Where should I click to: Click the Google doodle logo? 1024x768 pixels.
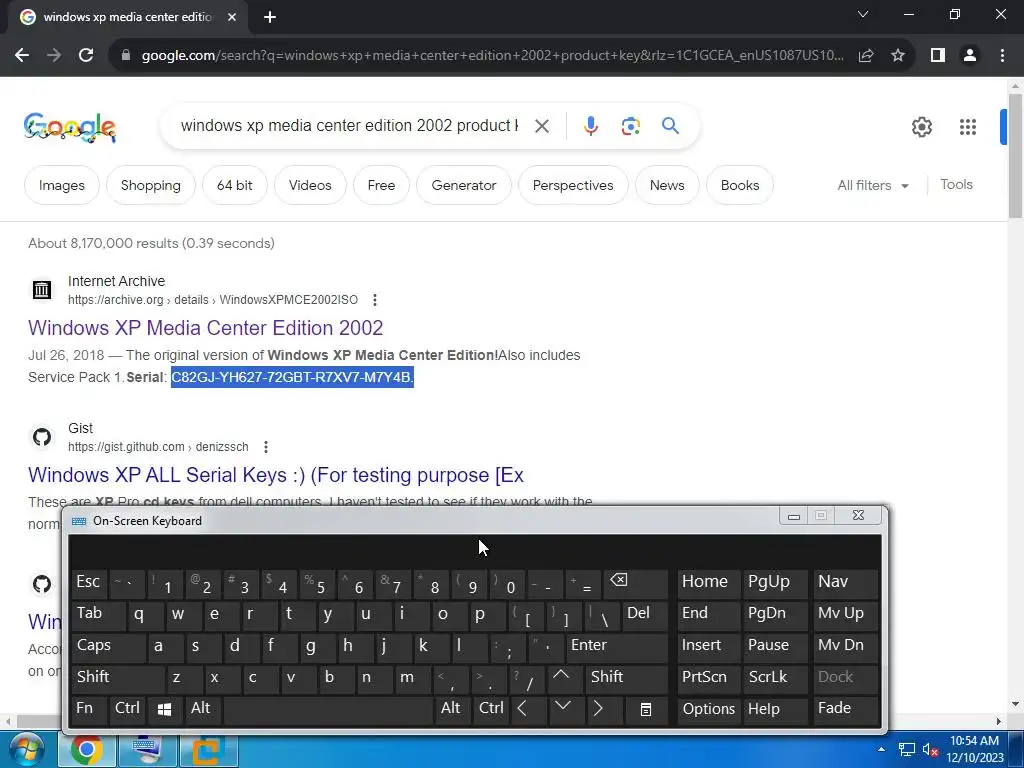click(69, 127)
